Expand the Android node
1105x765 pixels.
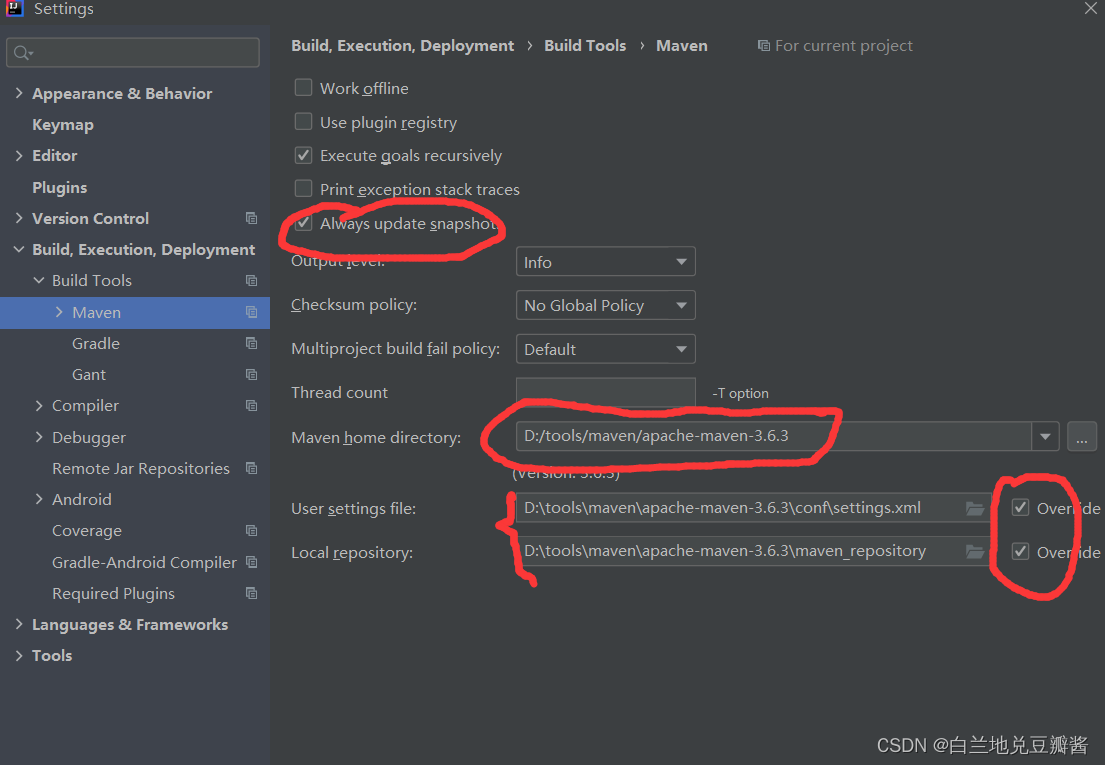tap(39, 499)
